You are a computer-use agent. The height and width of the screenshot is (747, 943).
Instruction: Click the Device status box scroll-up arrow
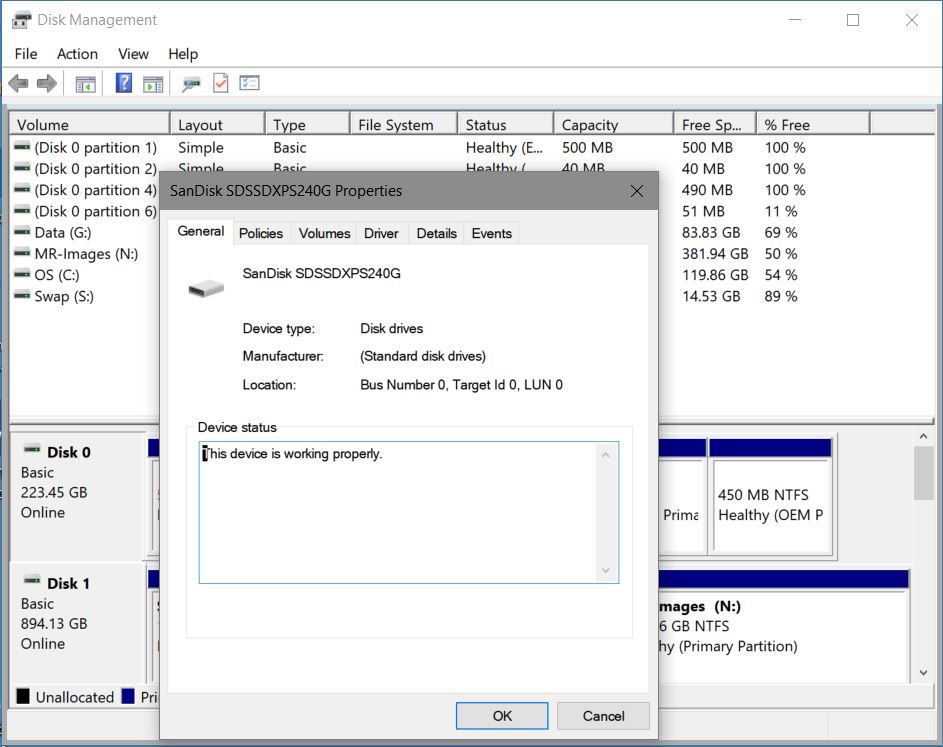[x=606, y=455]
